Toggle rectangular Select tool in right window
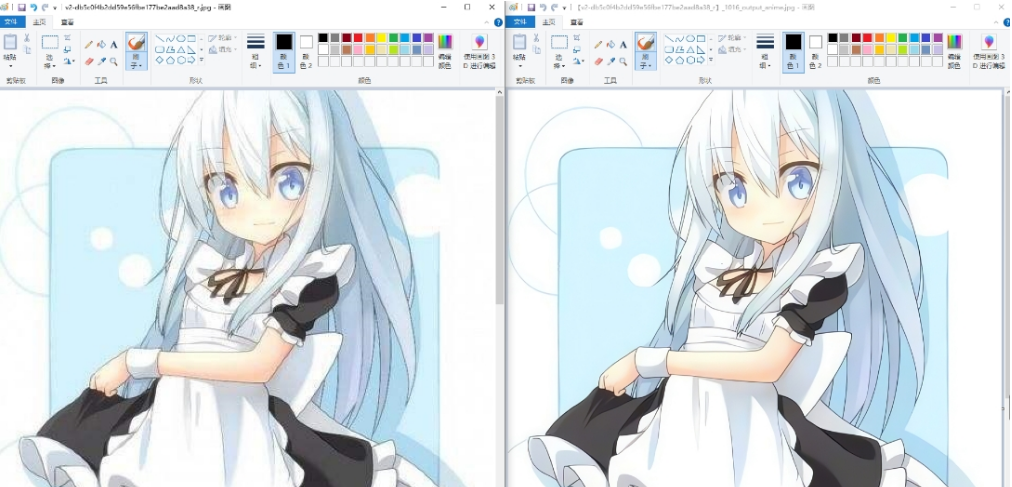 tap(560, 43)
